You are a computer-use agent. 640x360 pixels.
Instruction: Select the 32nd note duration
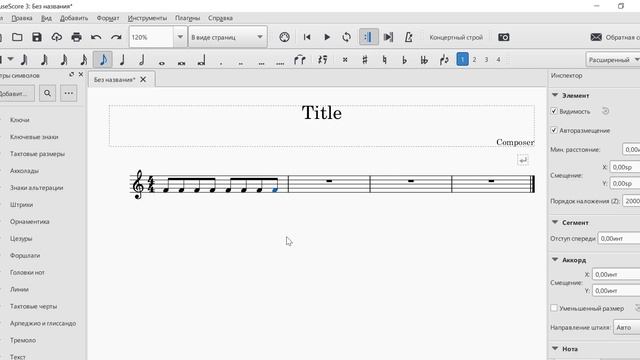[64, 60]
